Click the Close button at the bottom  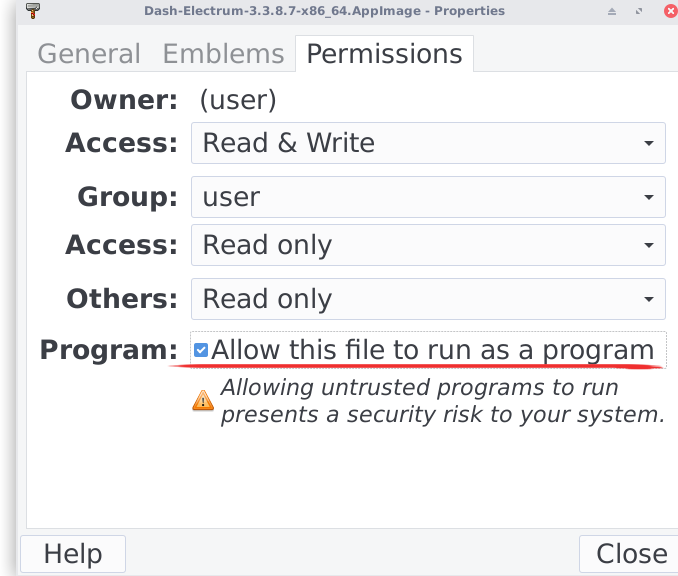click(x=630, y=554)
